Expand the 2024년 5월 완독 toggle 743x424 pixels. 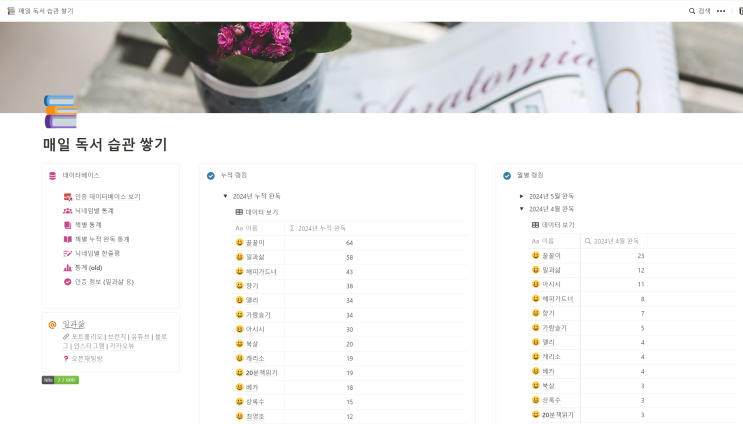click(x=522, y=196)
